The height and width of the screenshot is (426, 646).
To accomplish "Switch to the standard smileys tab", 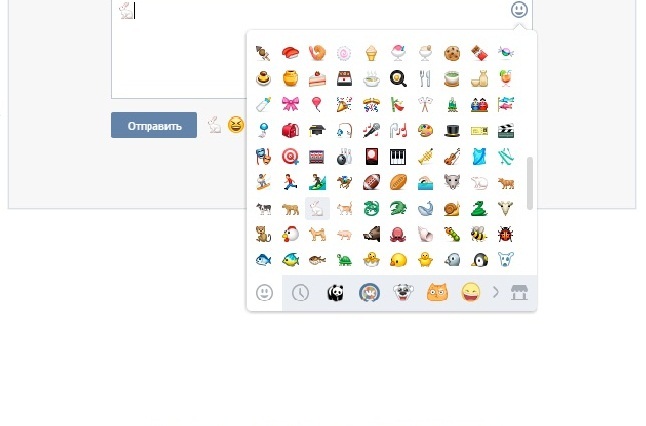I will click(x=264, y=293).
